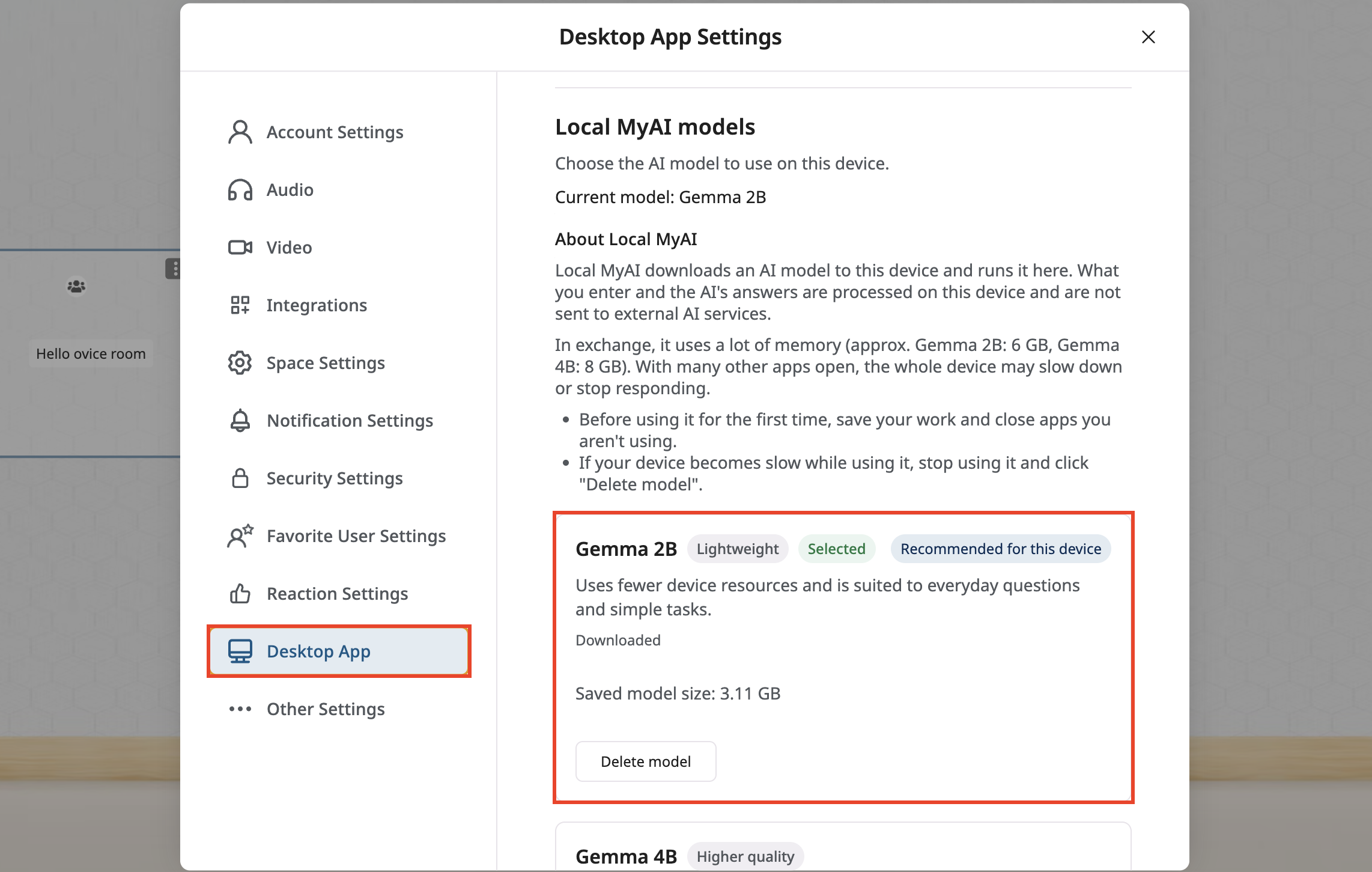This screenshot has height=872, width=1372.
Task: Click the Security Settings lock icon
Action: point(240,478)
